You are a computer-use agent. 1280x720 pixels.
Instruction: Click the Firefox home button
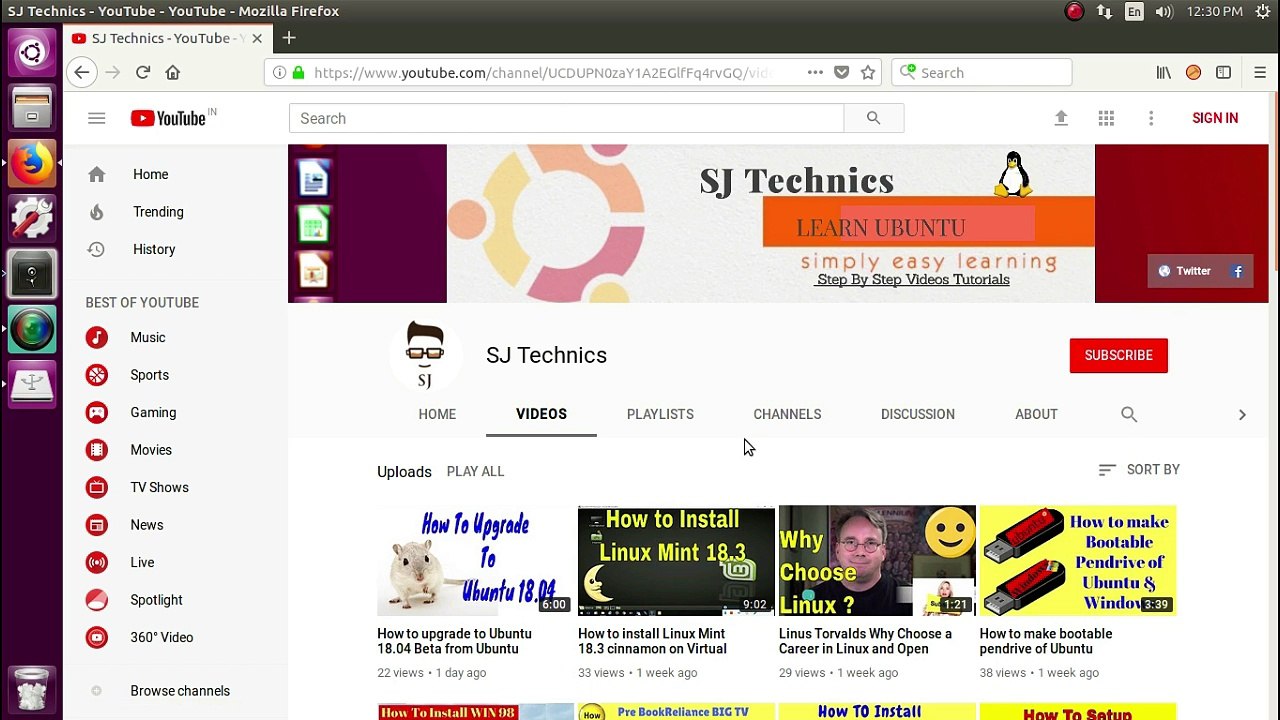click(x=173, y=72)
